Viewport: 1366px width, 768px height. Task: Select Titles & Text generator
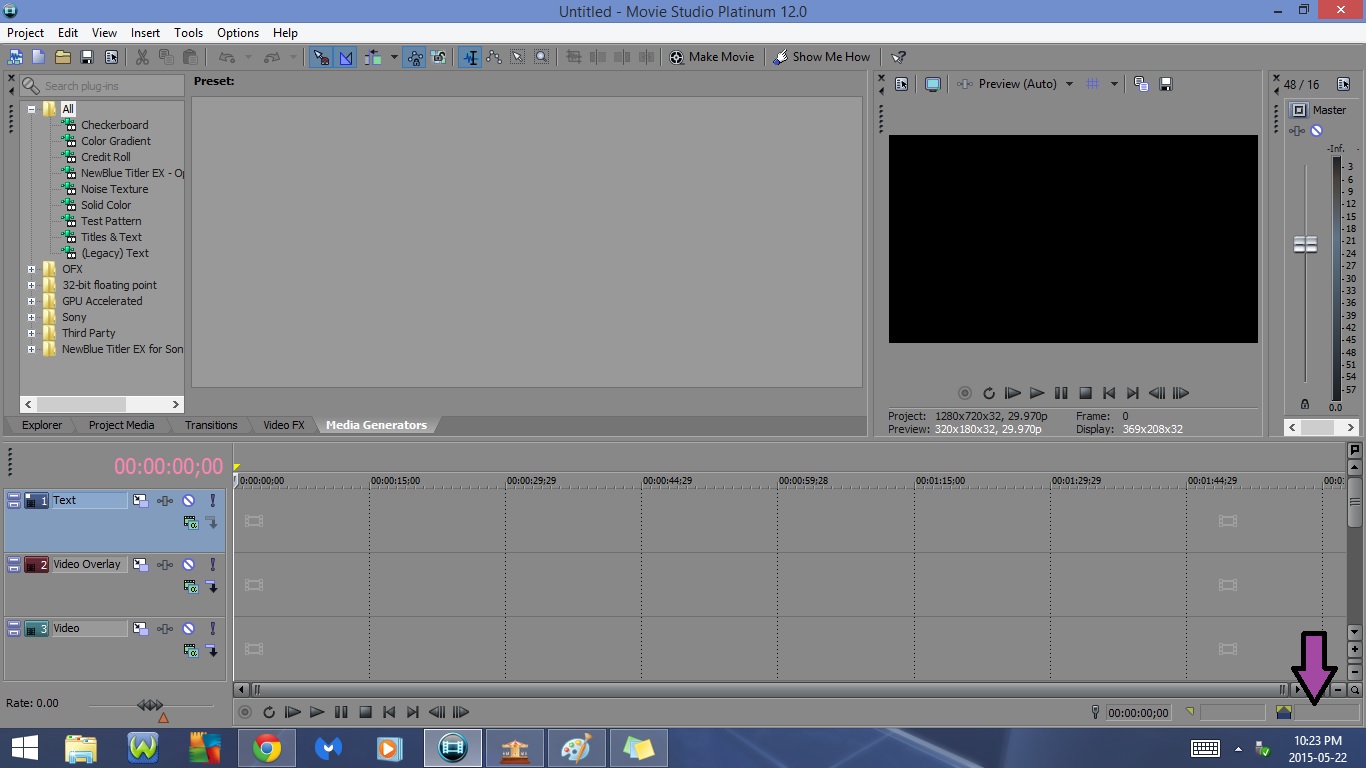pyautogui.click(x=111, y=237)
